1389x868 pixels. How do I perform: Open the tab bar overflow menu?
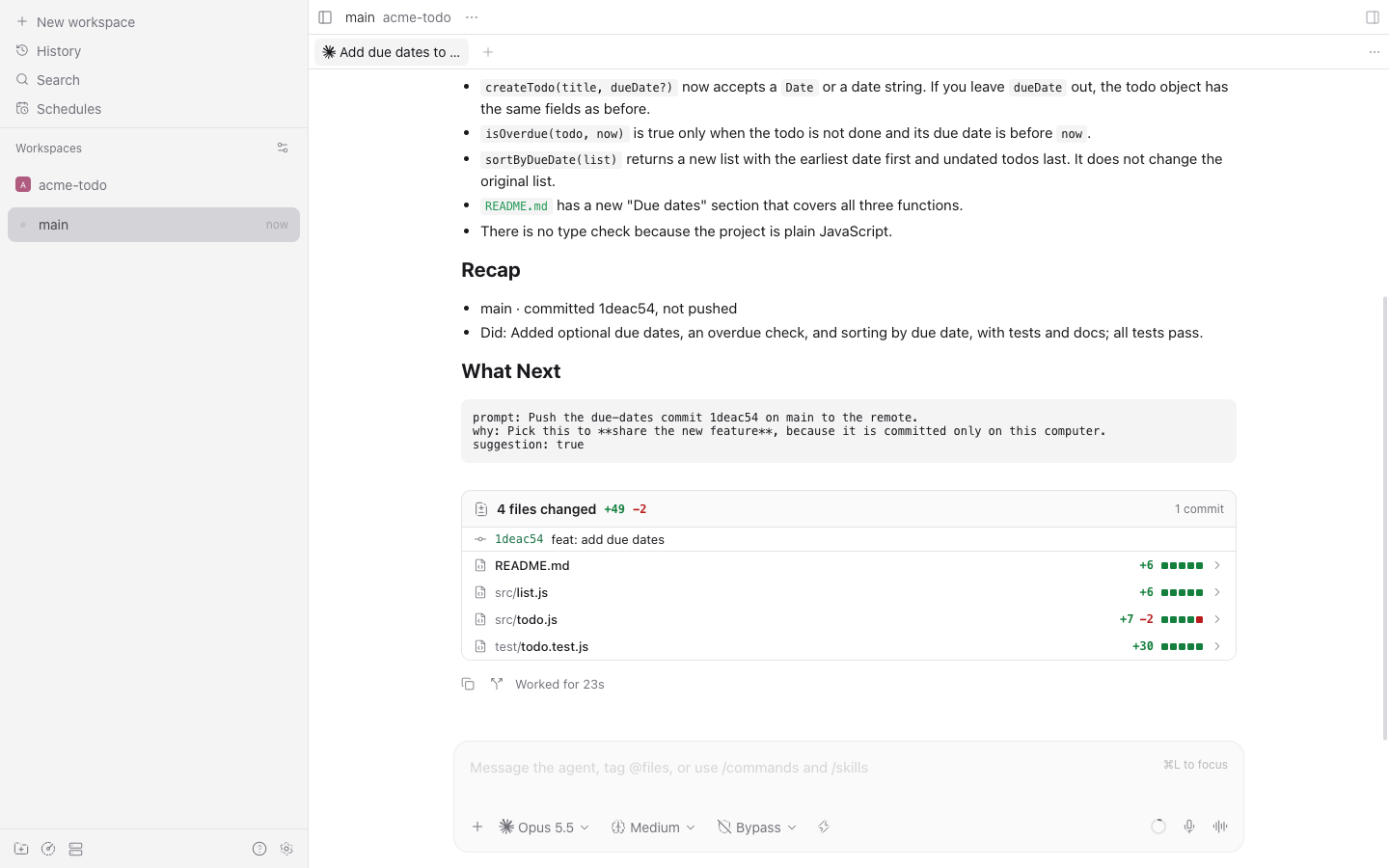tap(1375, 52)
